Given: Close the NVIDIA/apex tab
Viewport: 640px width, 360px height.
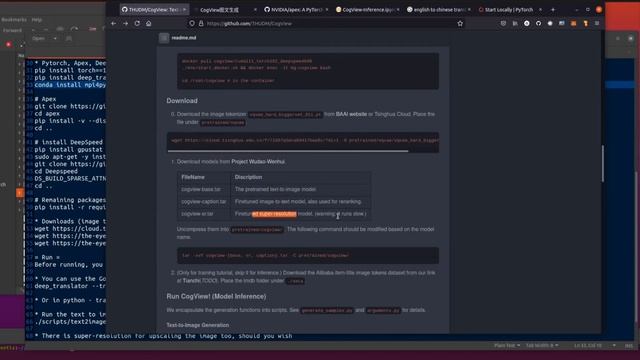Looking at the screenshot, I should 327,9.
